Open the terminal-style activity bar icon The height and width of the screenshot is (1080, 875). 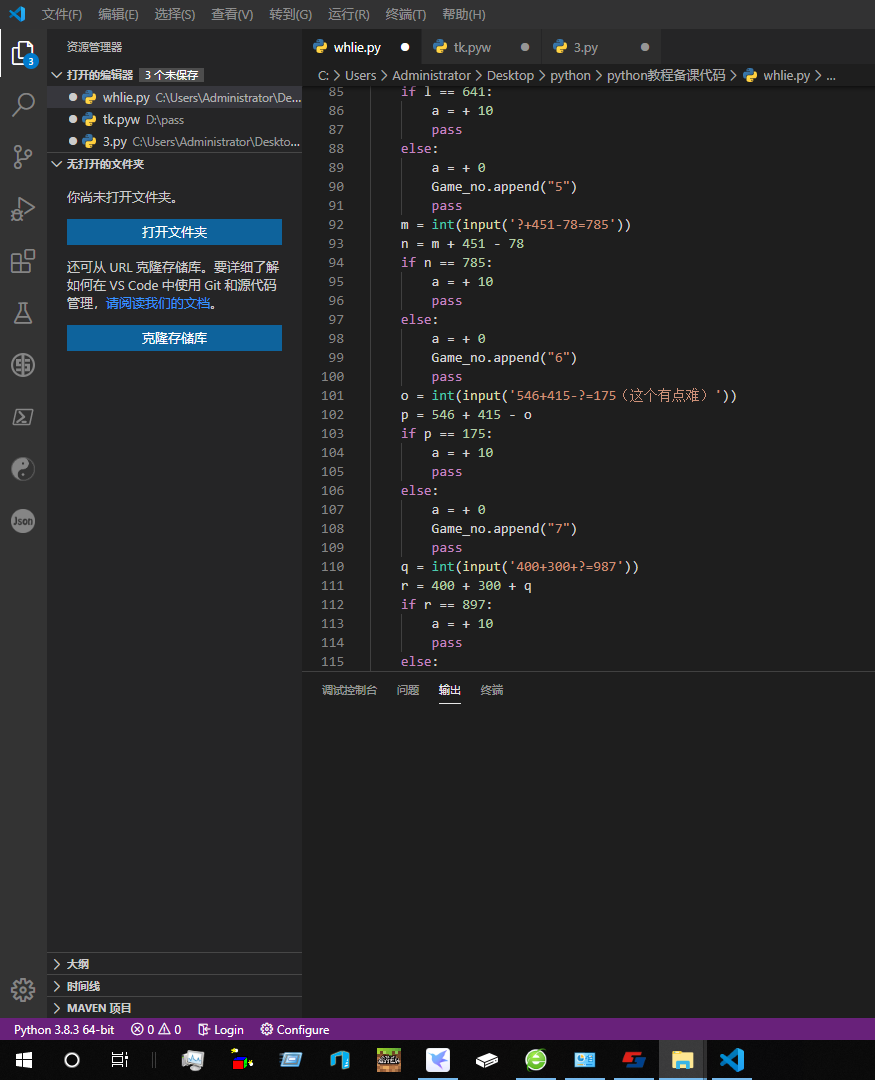(x=23, y=417)
